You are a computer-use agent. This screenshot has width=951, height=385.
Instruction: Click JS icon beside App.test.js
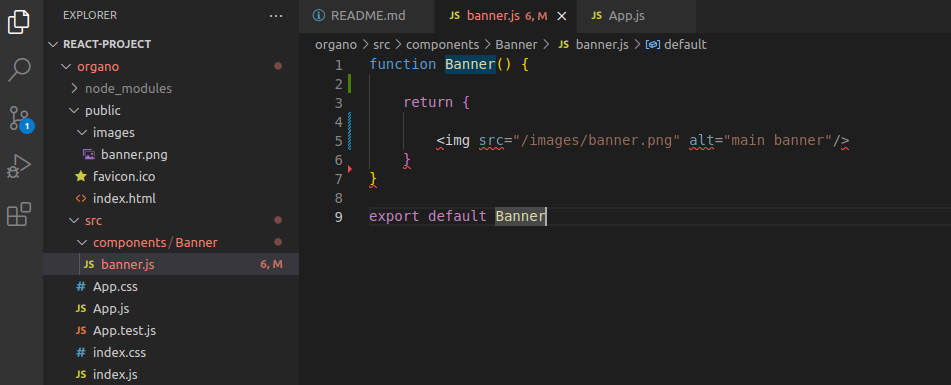click(x=81, y=330)
